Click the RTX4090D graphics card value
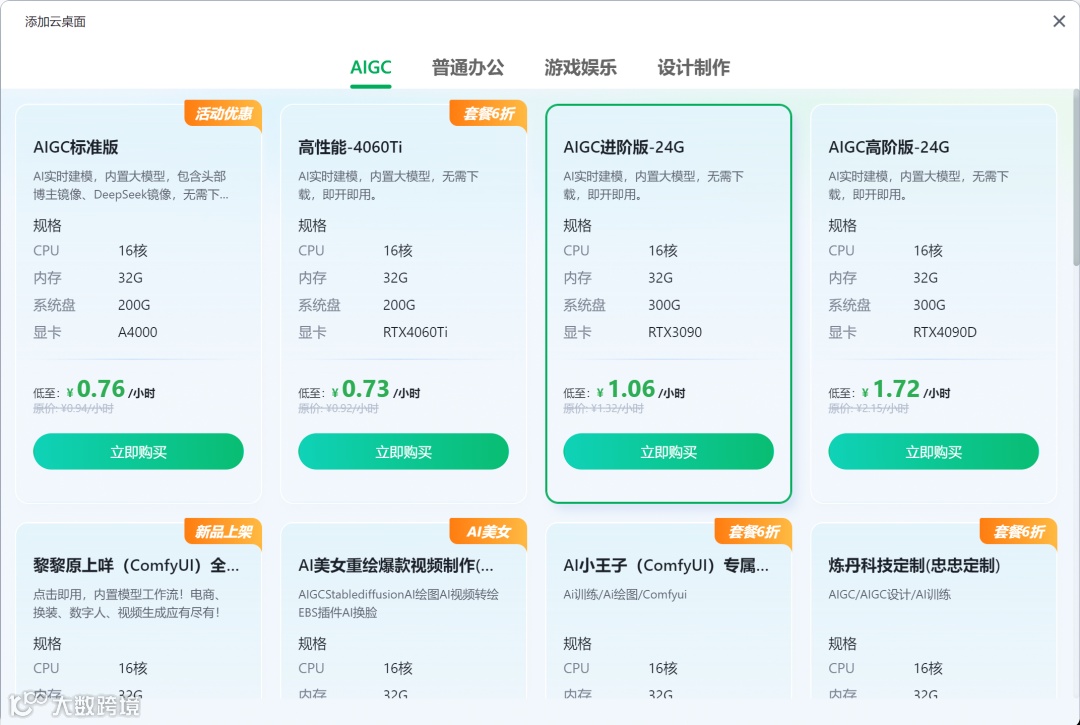 tap(945, 332)
